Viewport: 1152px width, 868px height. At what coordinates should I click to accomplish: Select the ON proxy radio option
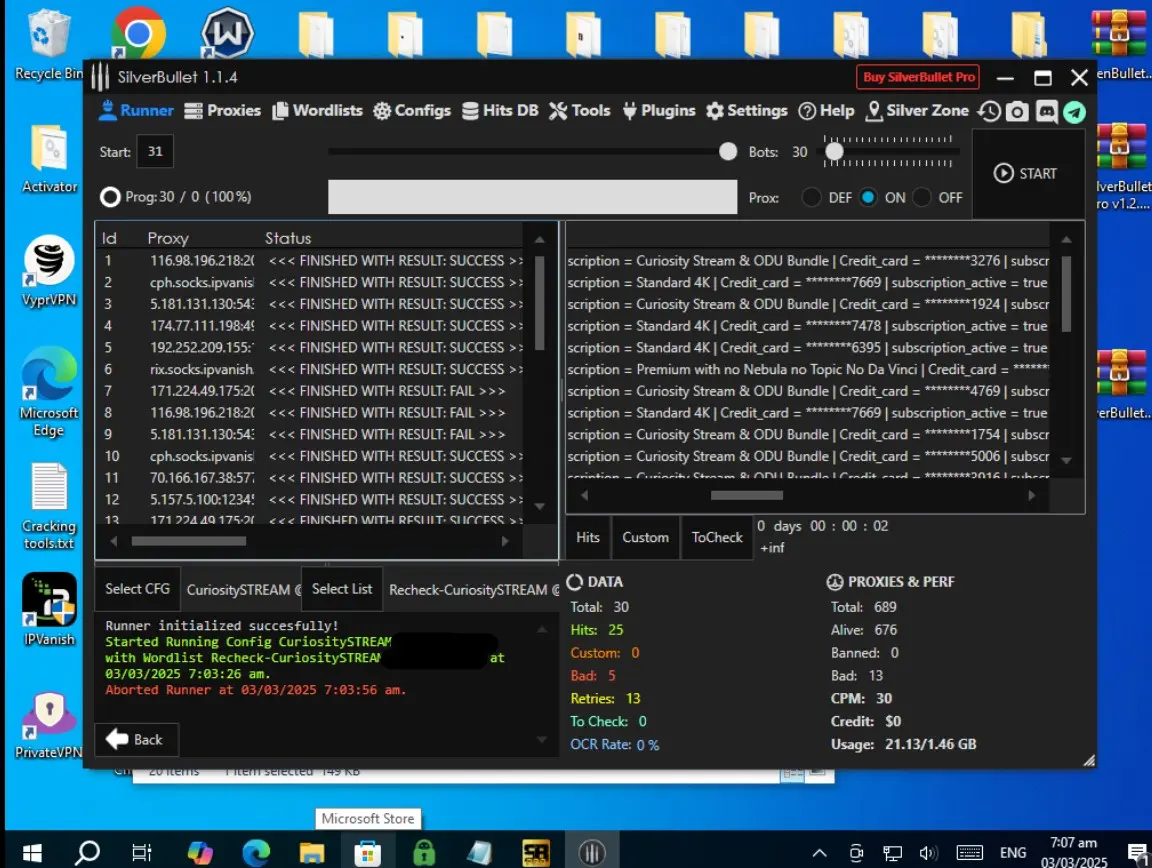pos(868,197)
